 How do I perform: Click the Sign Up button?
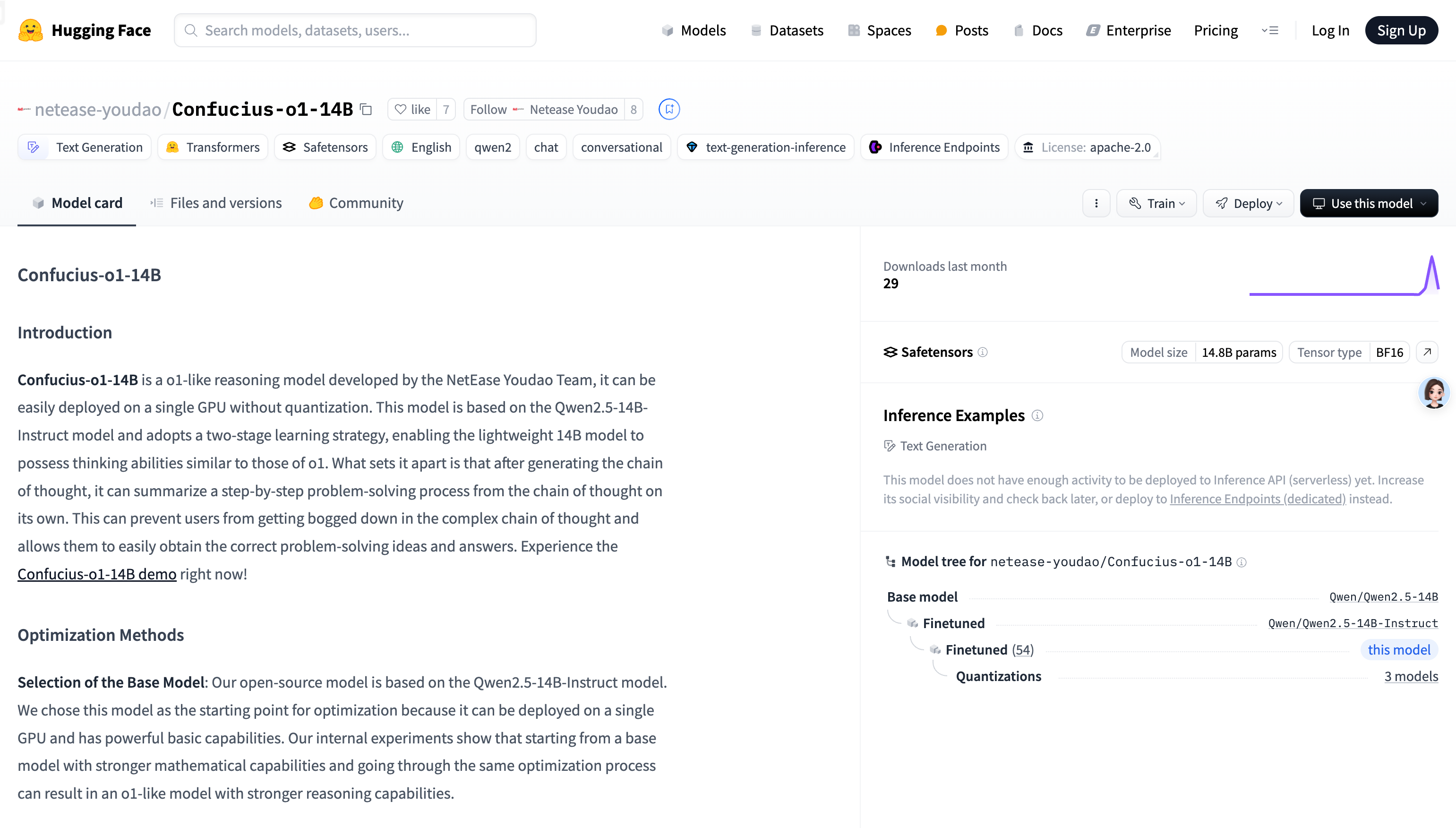[x=1401, y=30]
